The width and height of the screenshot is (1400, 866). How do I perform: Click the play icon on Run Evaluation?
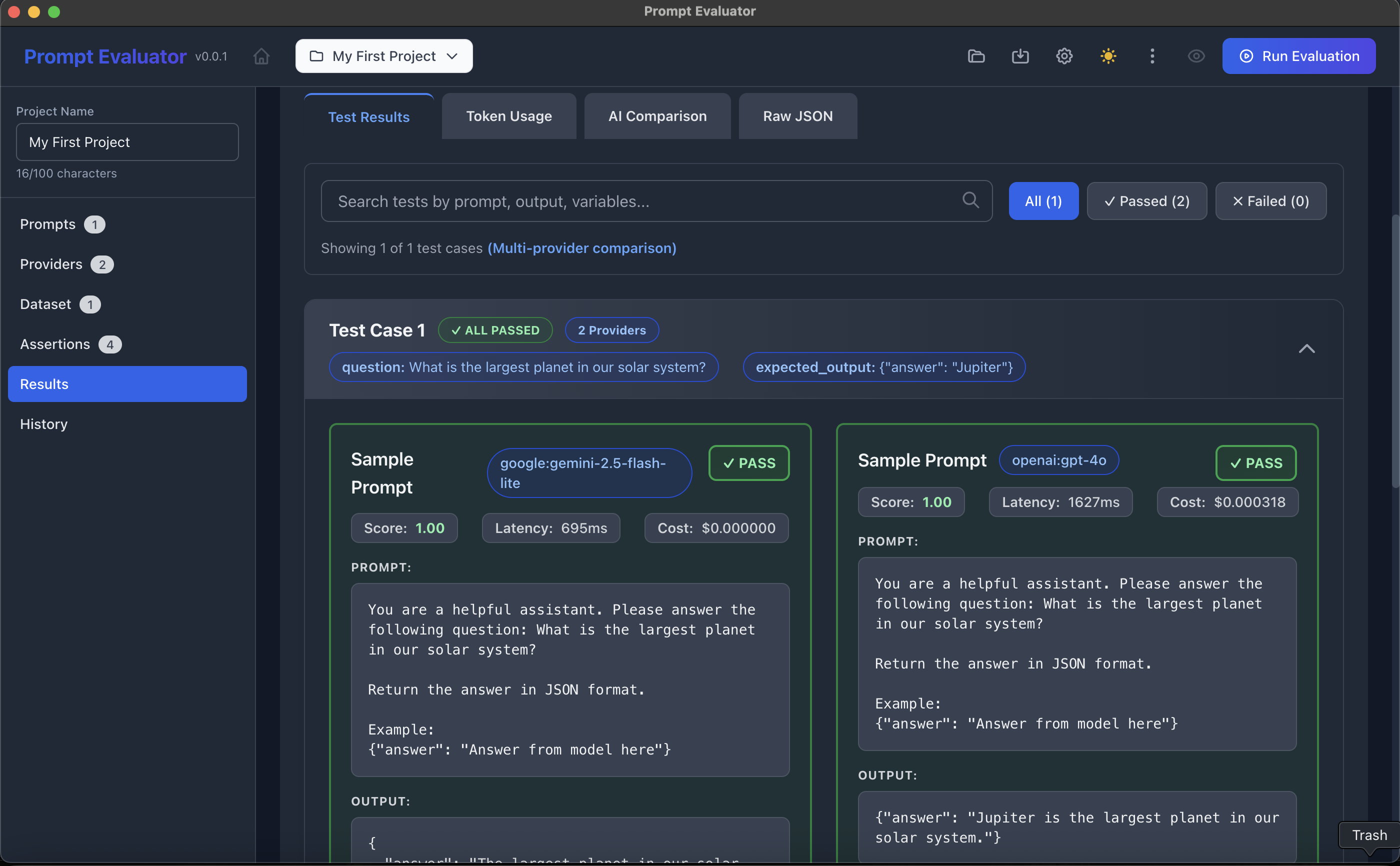point(1246,56)
